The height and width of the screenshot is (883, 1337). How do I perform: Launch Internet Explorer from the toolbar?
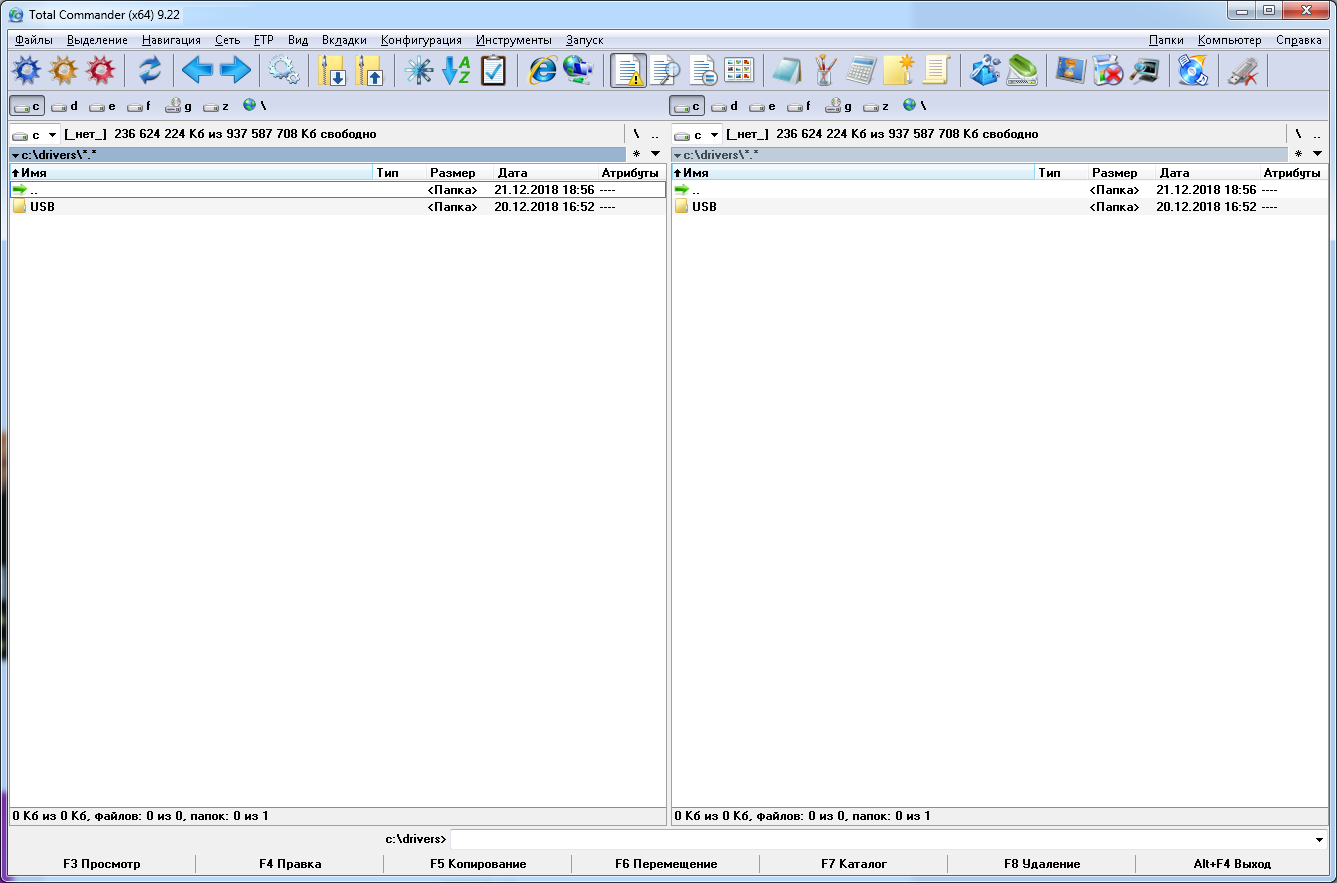[542, 70]
